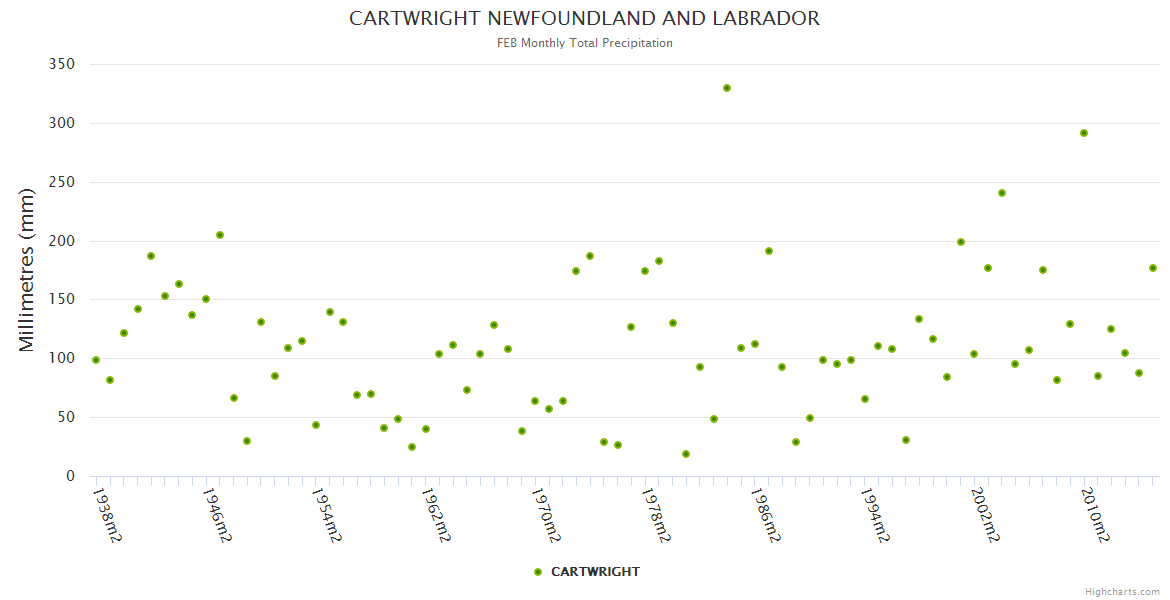
Task: Click the last data point on the far right
Action: tap(1153, 268)
